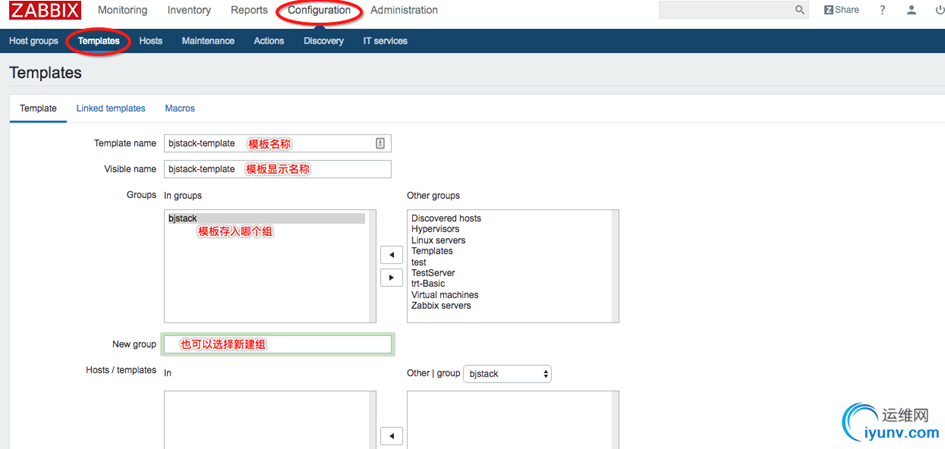Go to Actions submenu
The height and width of the screenshot is (449, 945).
click(269, 41)
